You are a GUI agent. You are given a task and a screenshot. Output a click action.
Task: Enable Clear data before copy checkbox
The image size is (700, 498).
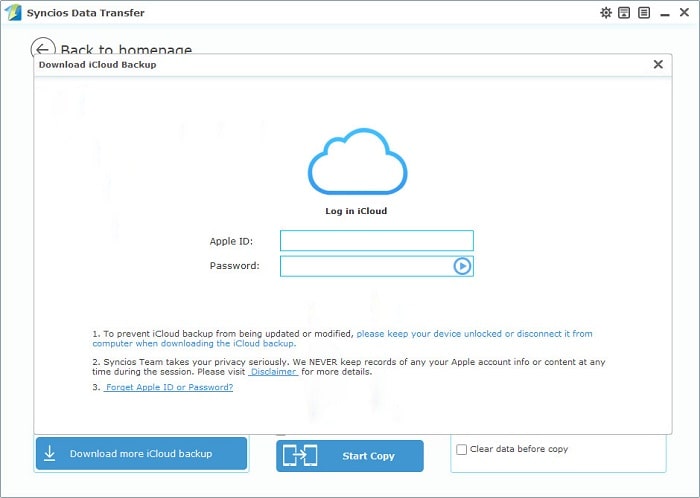pyautogui.click(x=462, y=449)
